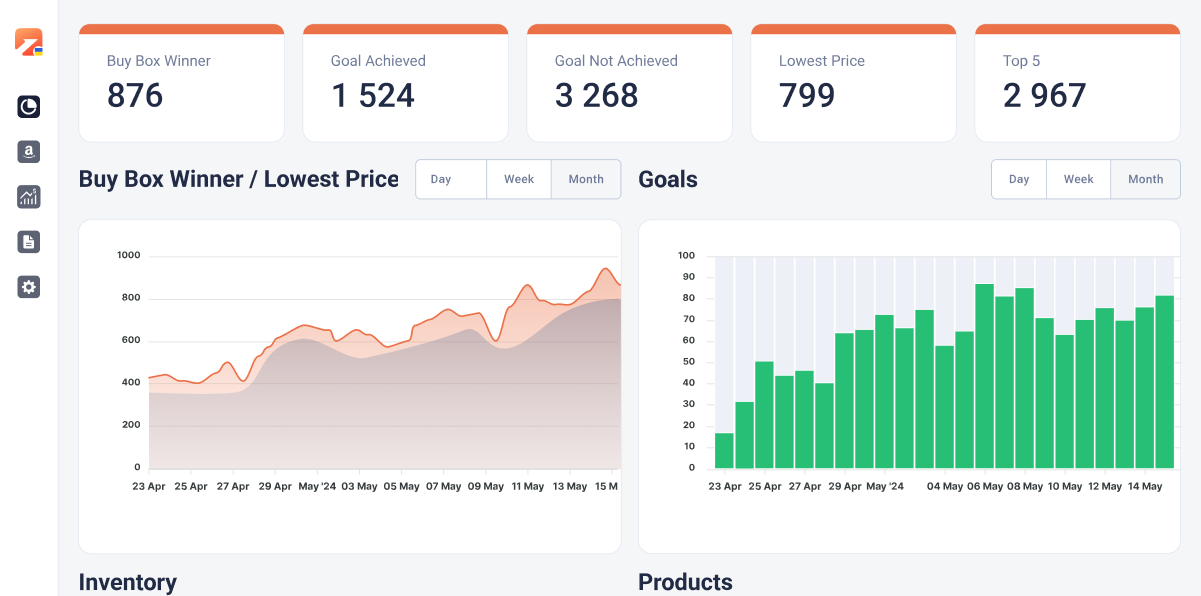Enable Day view on the Goals chart
Image resolution: width=1201 pixels, height=596 pixels.
click(1018, 179)
